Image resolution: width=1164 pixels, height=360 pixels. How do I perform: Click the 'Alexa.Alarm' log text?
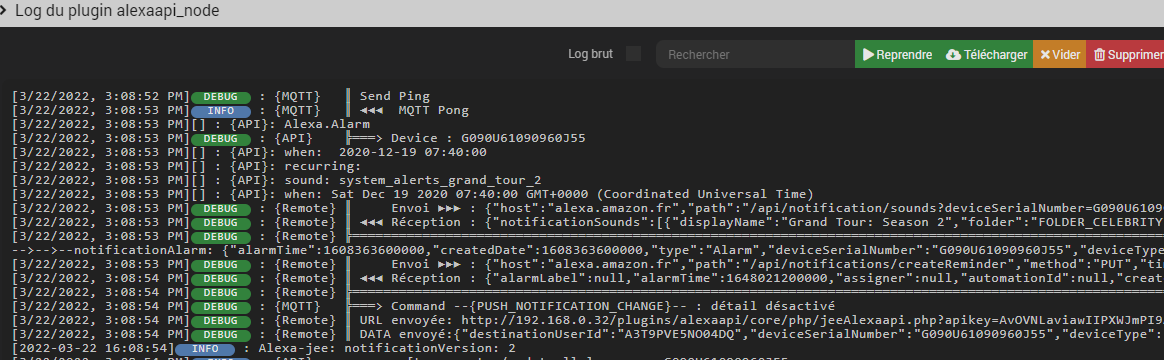coord(327,124)
